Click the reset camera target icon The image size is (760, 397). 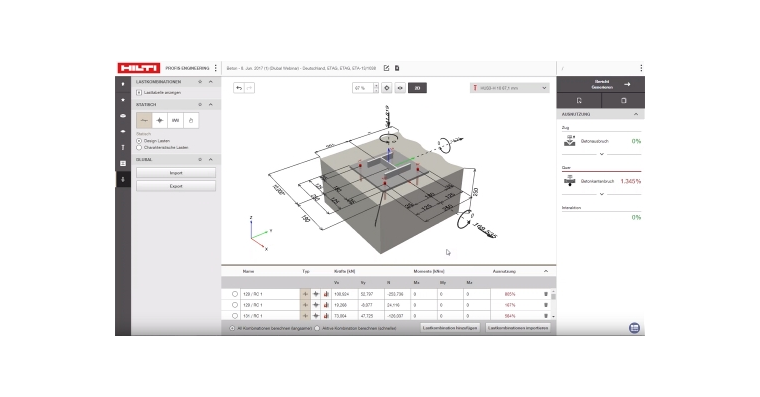coord(387,88)
